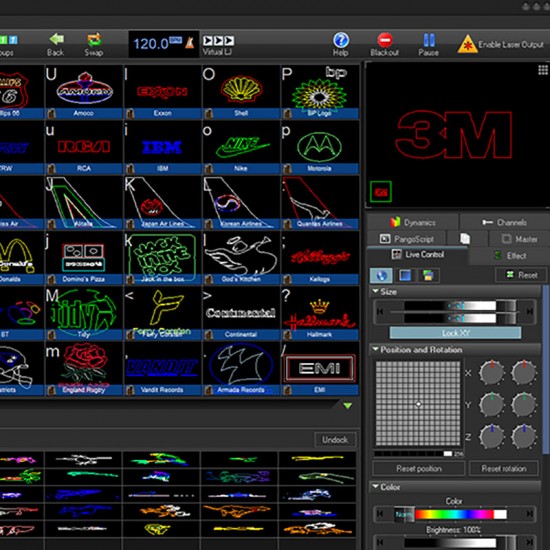Click the Undock button
The height and width of the screenshot is (550, 550).
pyautogui.click(x=335, y=440)
